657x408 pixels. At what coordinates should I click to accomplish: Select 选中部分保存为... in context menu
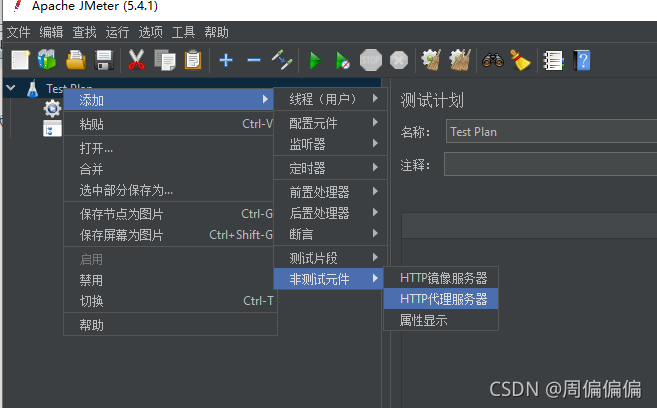click(168, 190)
